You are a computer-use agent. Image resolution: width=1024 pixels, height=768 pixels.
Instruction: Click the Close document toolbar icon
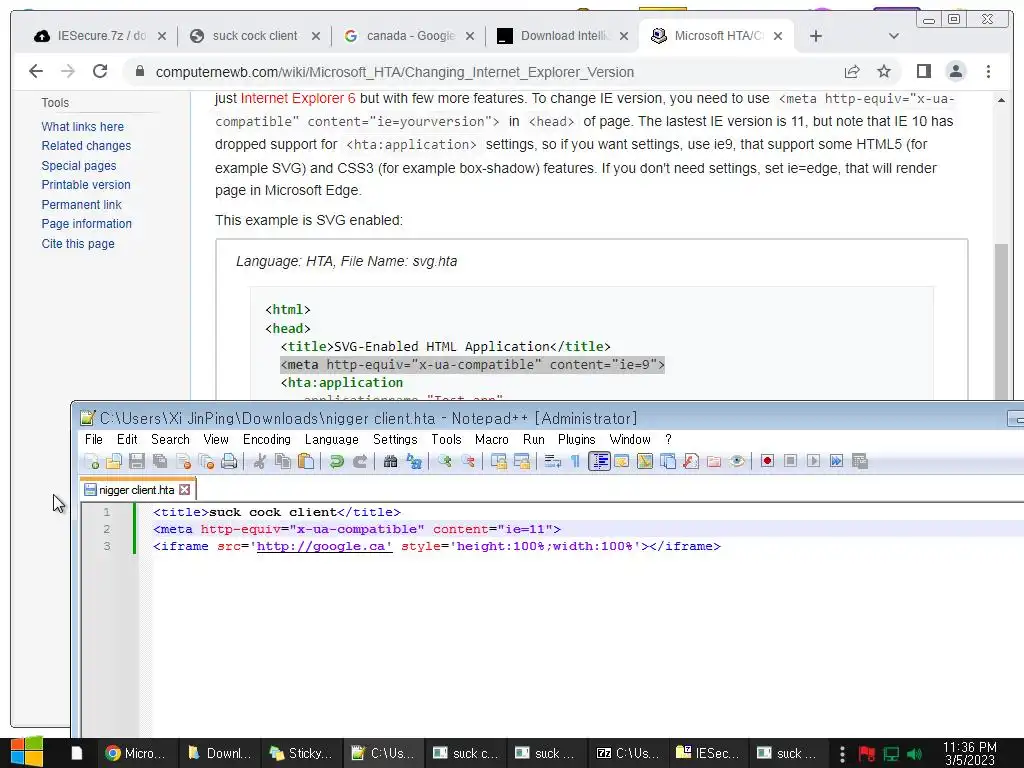tap(184, 462)
